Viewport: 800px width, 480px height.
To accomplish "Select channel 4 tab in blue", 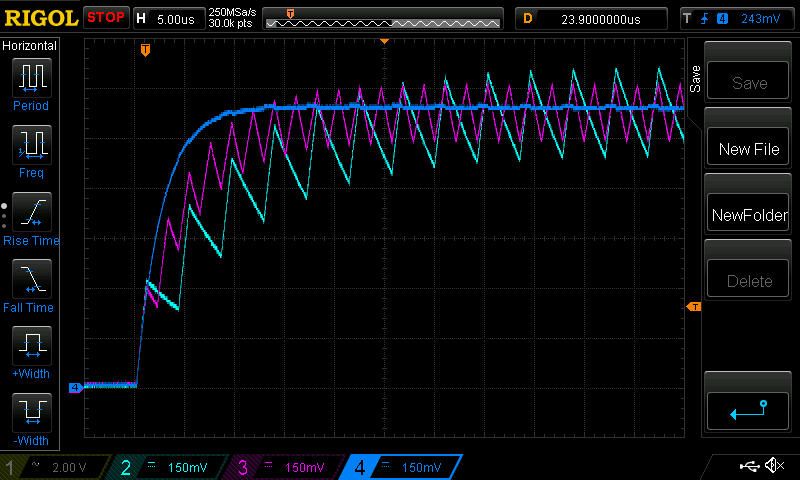I will 402,467.
